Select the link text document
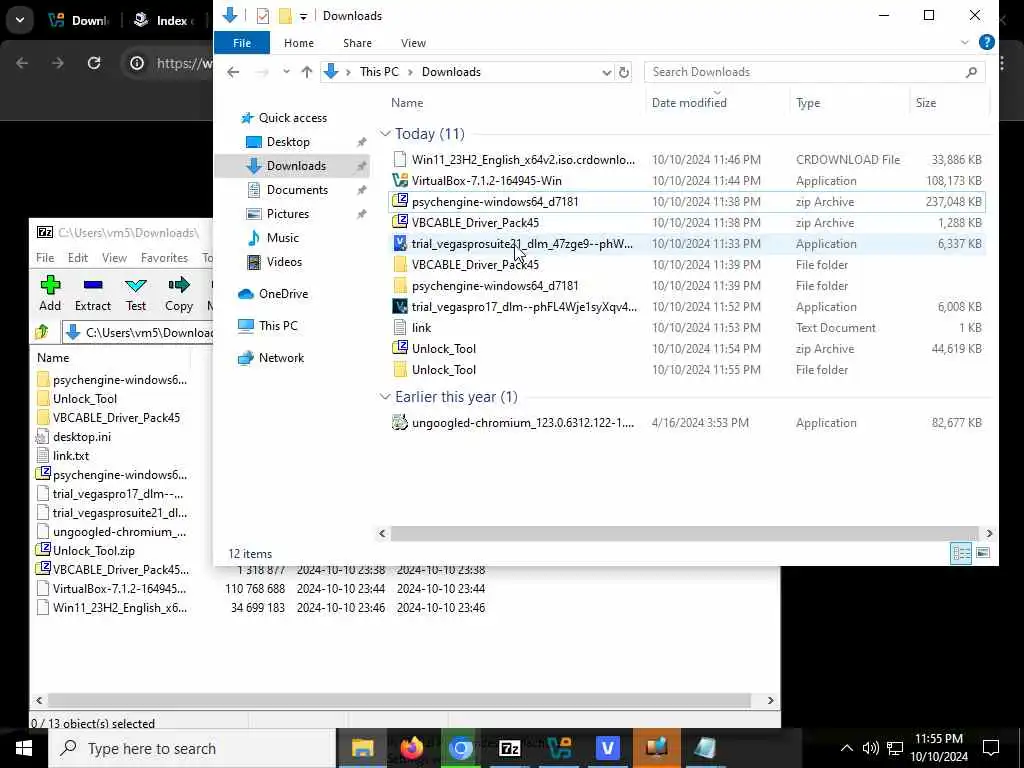 (686, 328)
